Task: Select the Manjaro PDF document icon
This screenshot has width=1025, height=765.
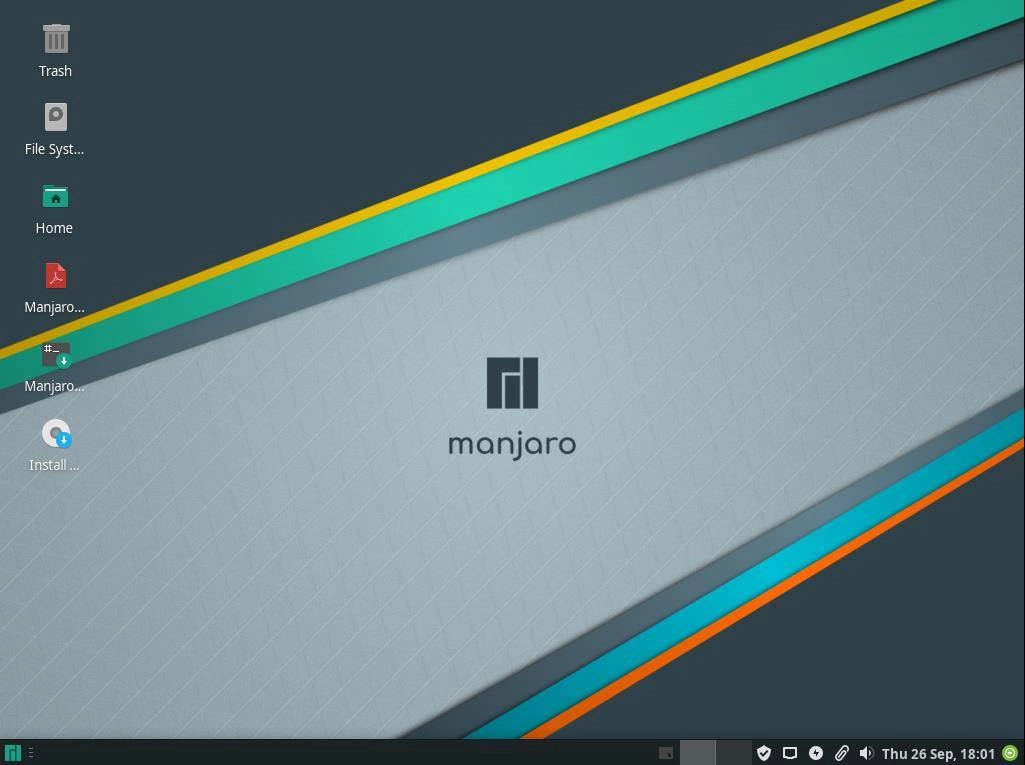Action: (56, 275)
